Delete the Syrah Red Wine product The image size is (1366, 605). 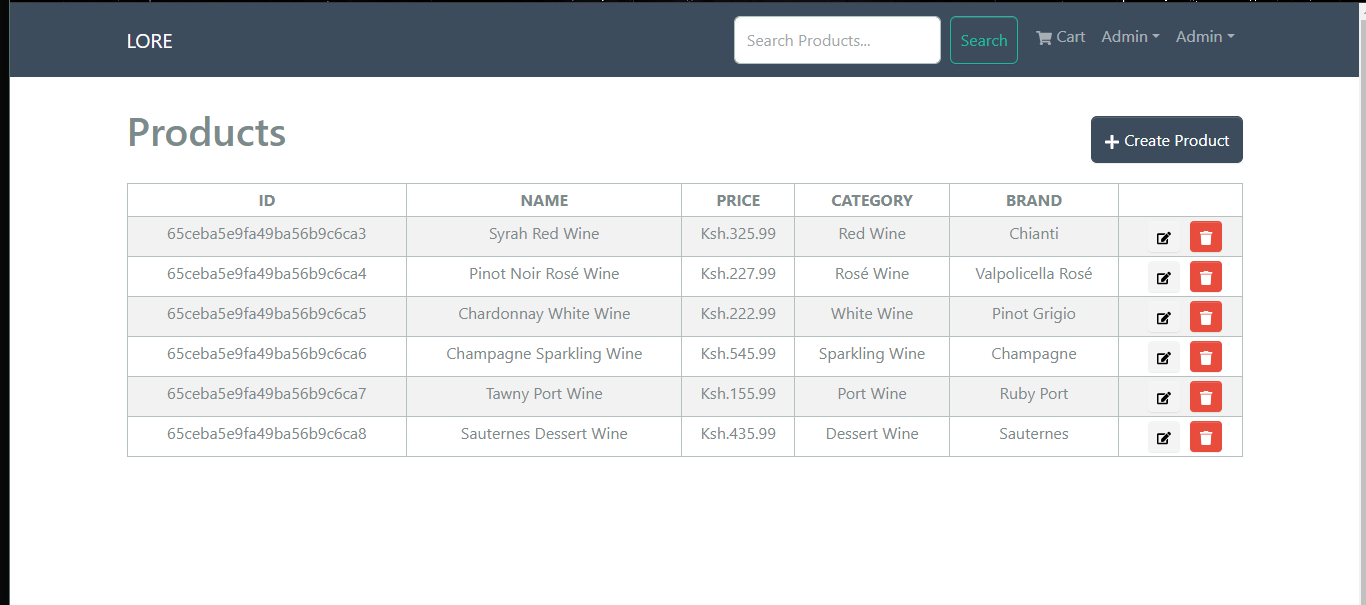pyautogui.click(x=1205, y=238)
